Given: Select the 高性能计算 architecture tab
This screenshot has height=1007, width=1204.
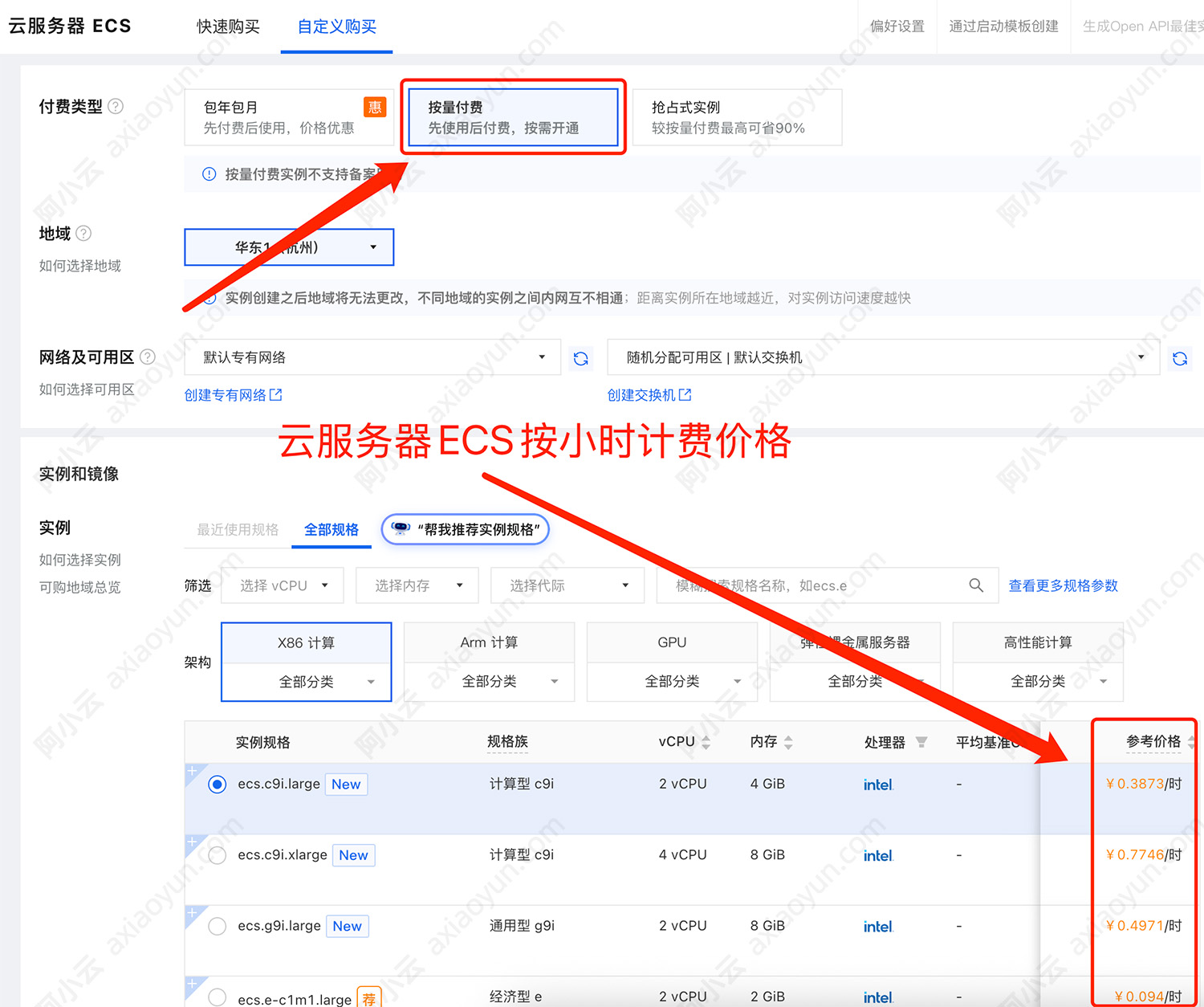Looking at the screenshot, I should (1038, 642).
